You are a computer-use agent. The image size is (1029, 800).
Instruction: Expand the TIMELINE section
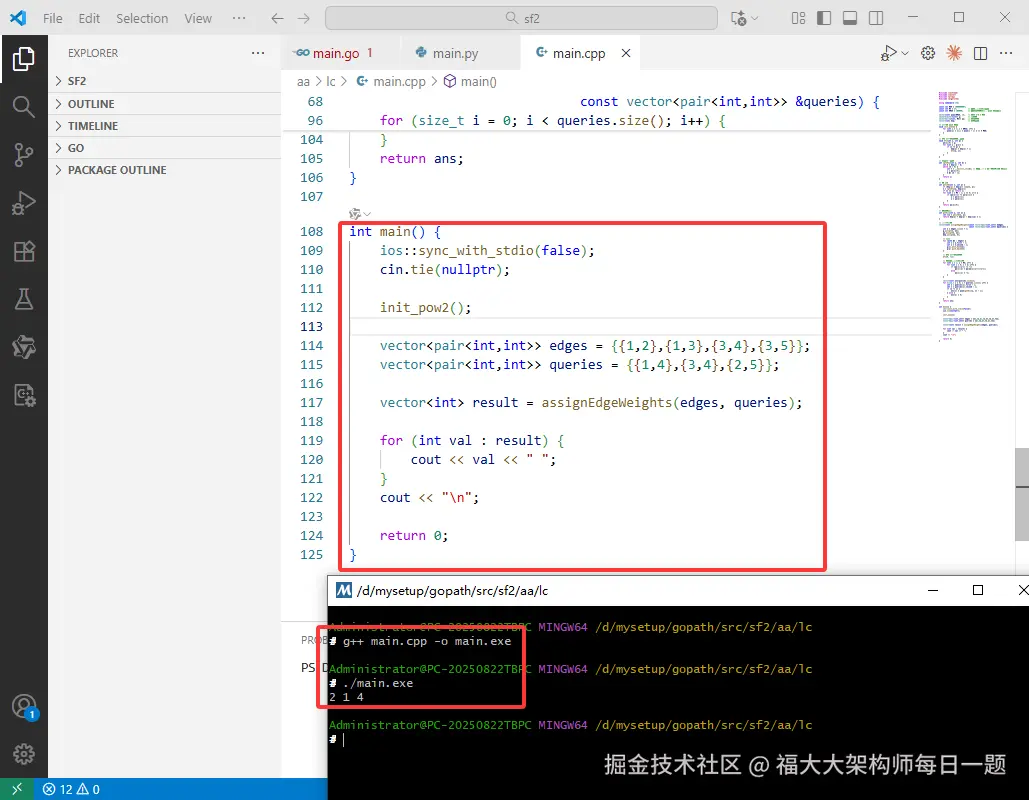164,125
